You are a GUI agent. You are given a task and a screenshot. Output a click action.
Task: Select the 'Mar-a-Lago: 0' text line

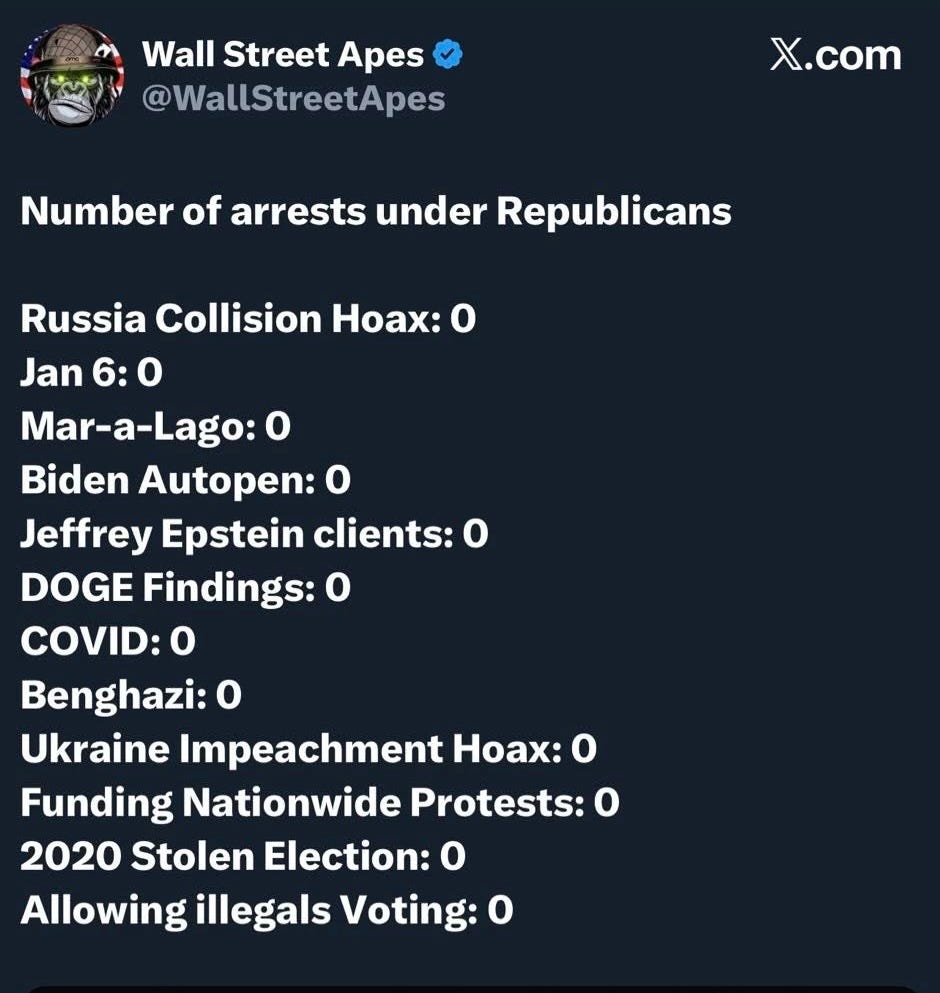pos(155,427)
